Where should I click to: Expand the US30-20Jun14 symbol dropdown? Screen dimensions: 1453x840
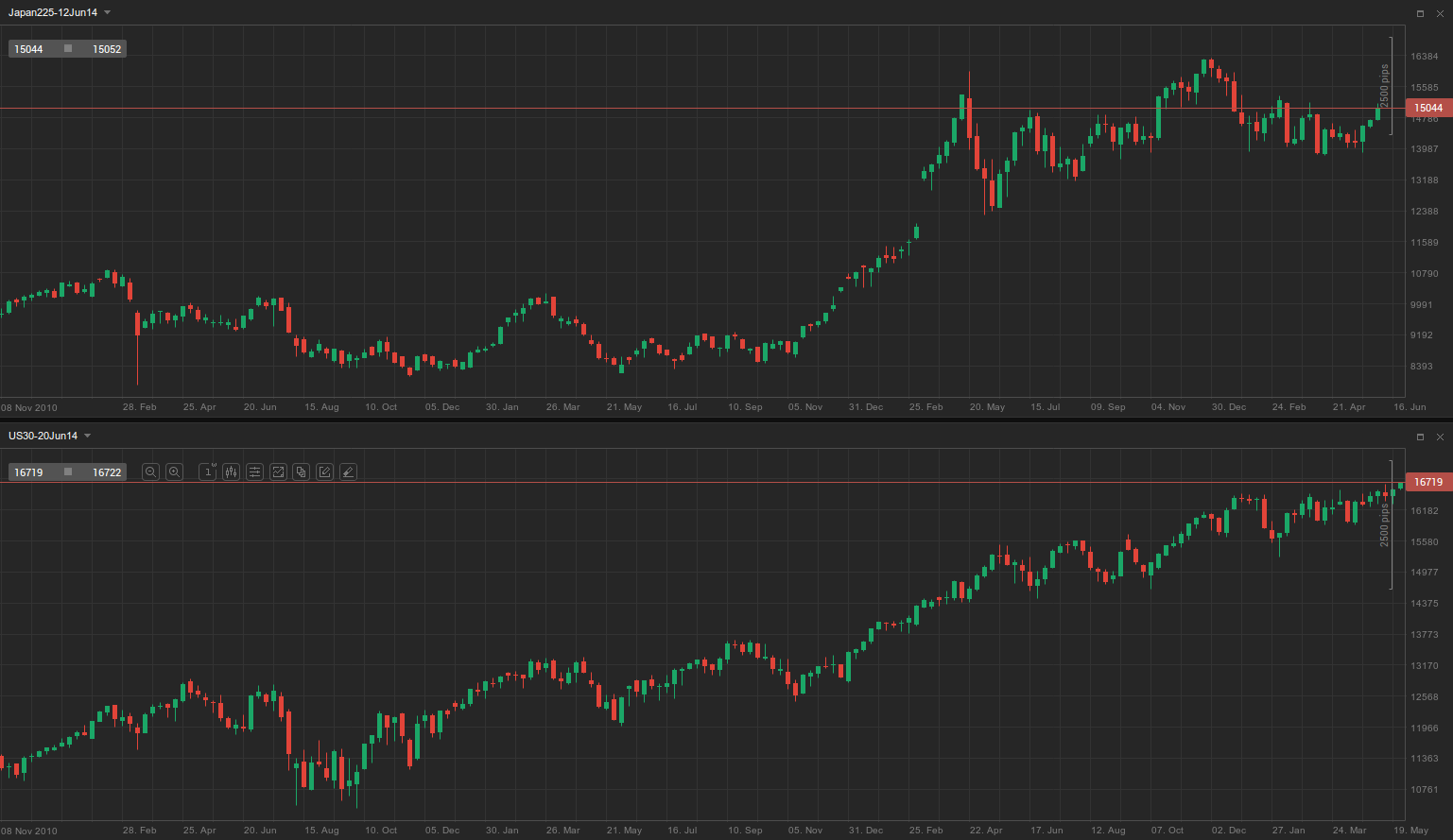pyautogui.click(x=88, y=436)
